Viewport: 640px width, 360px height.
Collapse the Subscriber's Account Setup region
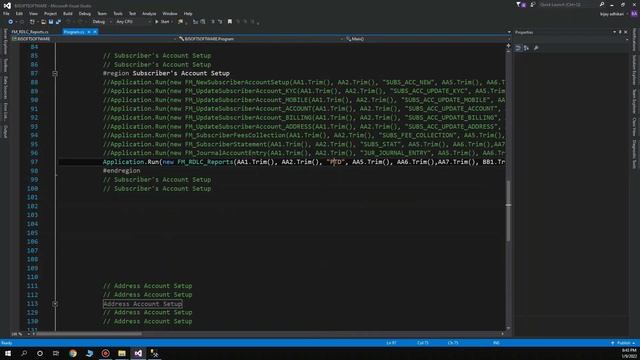coord(55,73)
